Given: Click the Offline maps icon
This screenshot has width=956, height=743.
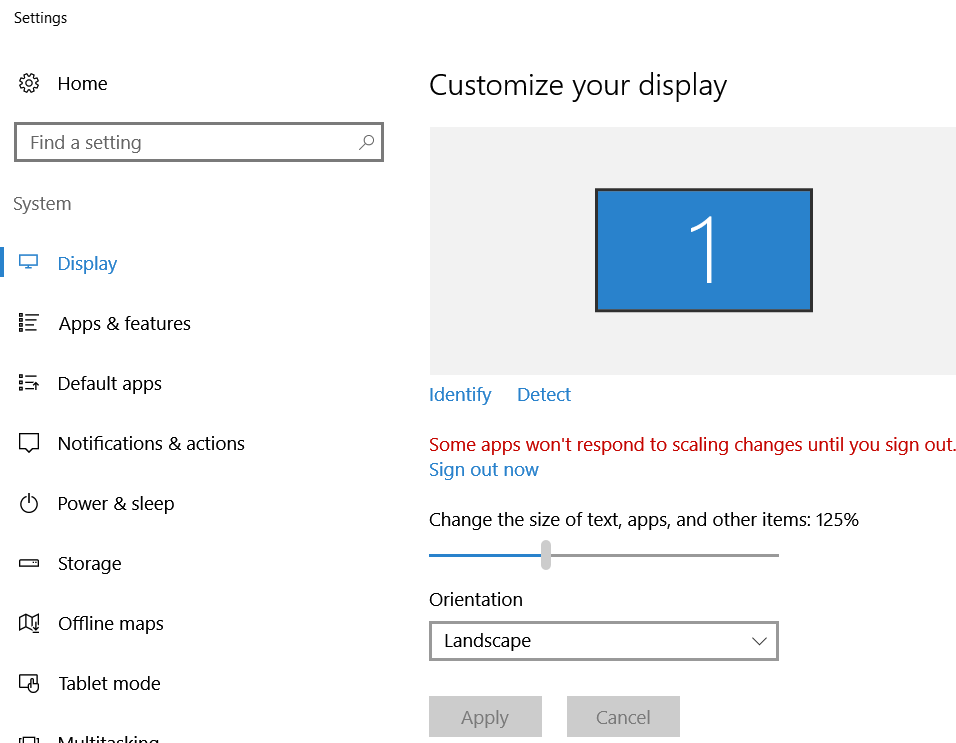Looking at the screenshot, I should click(31, 622).
